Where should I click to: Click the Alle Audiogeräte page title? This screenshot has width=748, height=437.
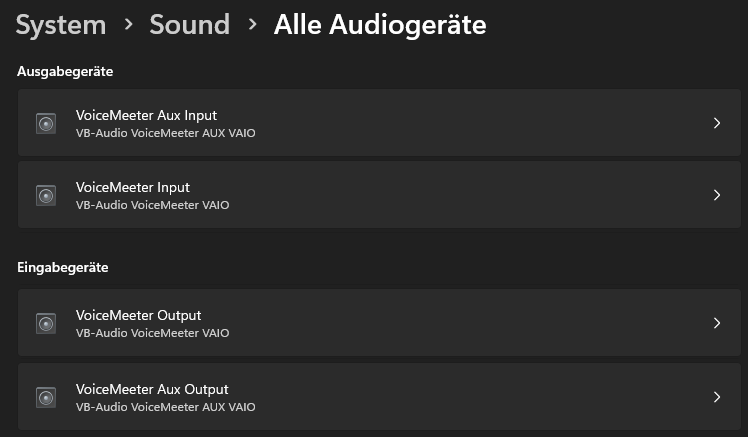tap(380, 25)
